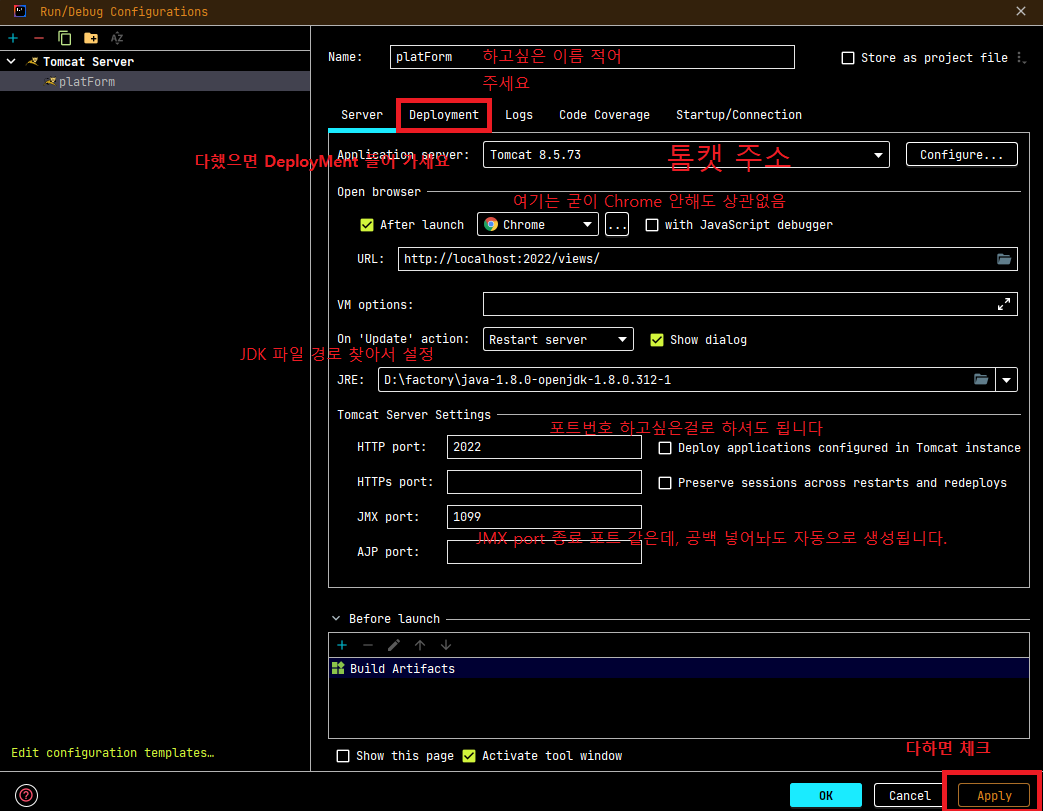Image resolution: width=1043 pixels, height=811 pixels.
Task: Click the HTTP port field
Action: 544,447
